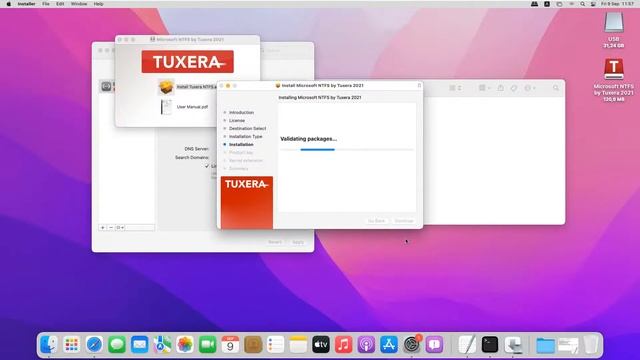Click the installation progress bar

click(x=347, y=150)
